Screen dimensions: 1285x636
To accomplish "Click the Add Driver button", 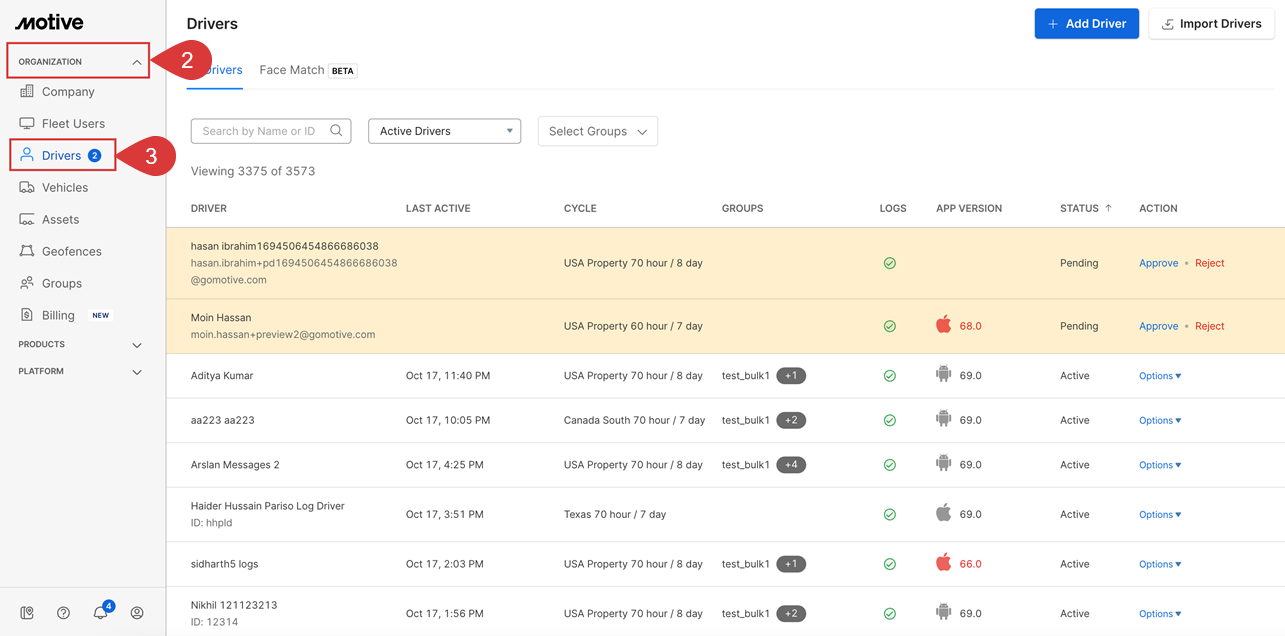I will (1086, 24).
